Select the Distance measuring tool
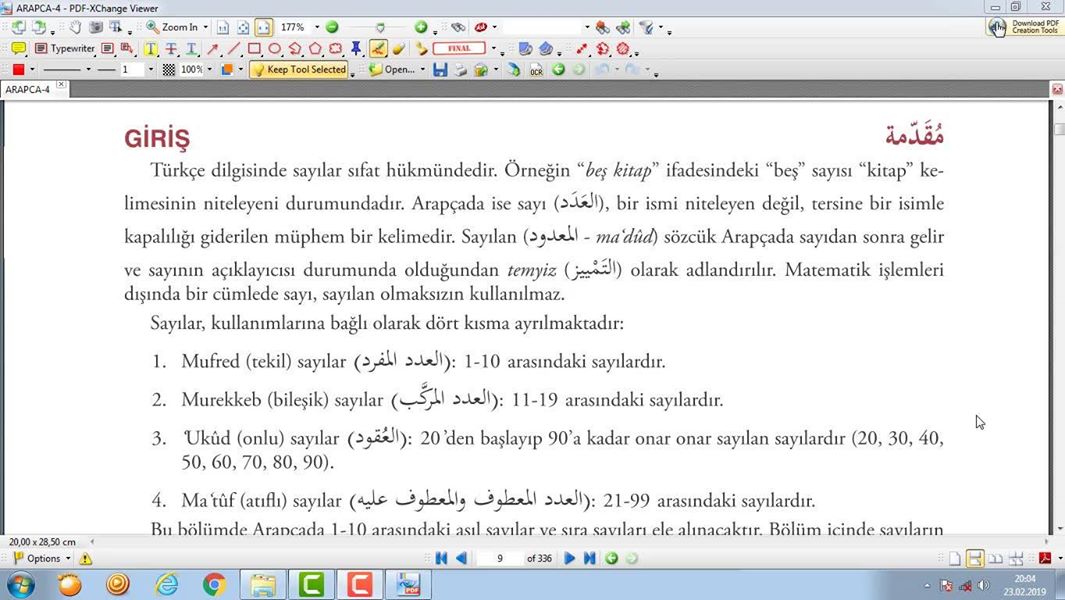The image size is (1065, 600). 581,49
